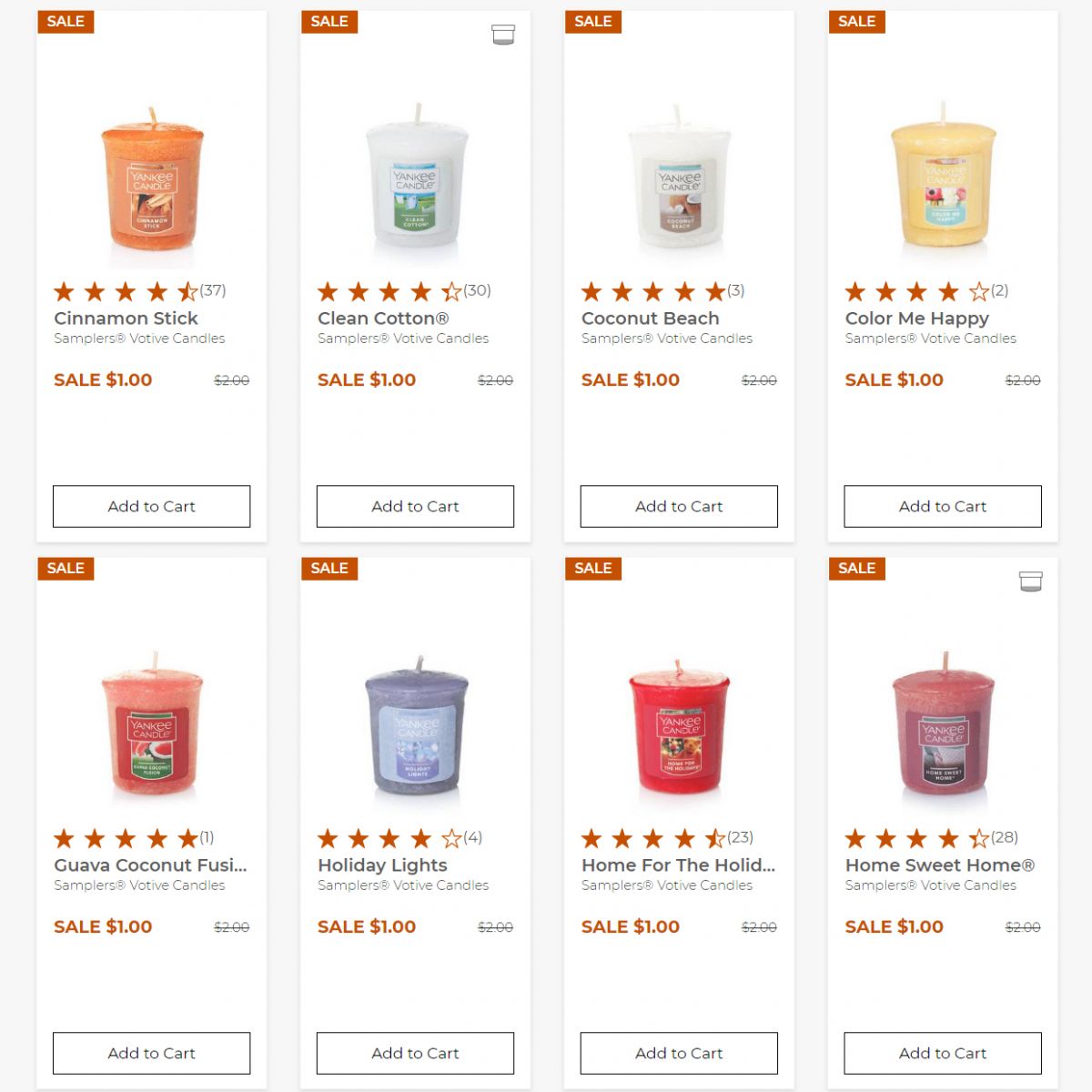The width and height of the screenshot is (1092, 1092).
Task: Open the Color Me Happy product title
Action: (917, 318)
